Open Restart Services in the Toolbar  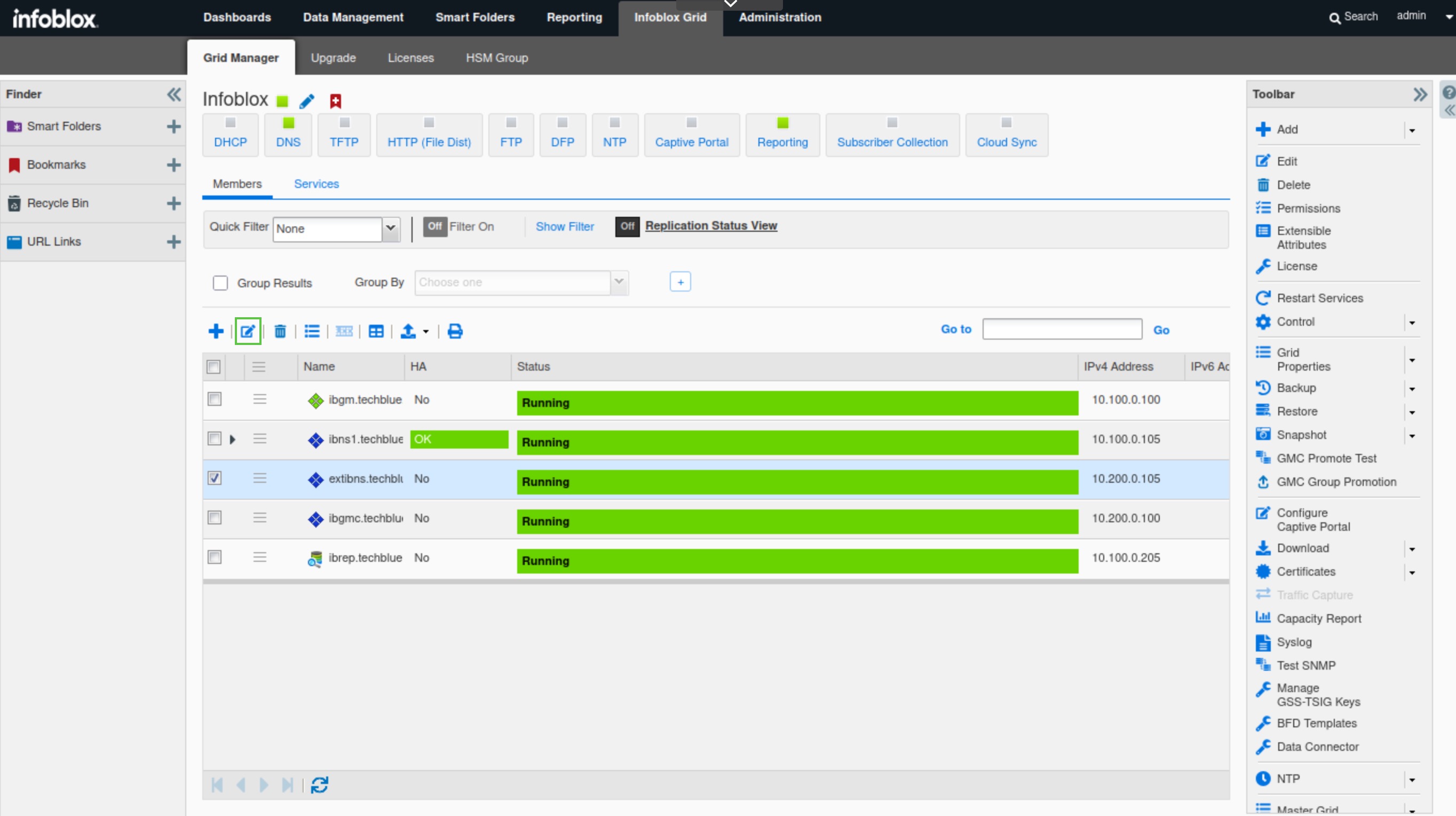(1319, 298)
